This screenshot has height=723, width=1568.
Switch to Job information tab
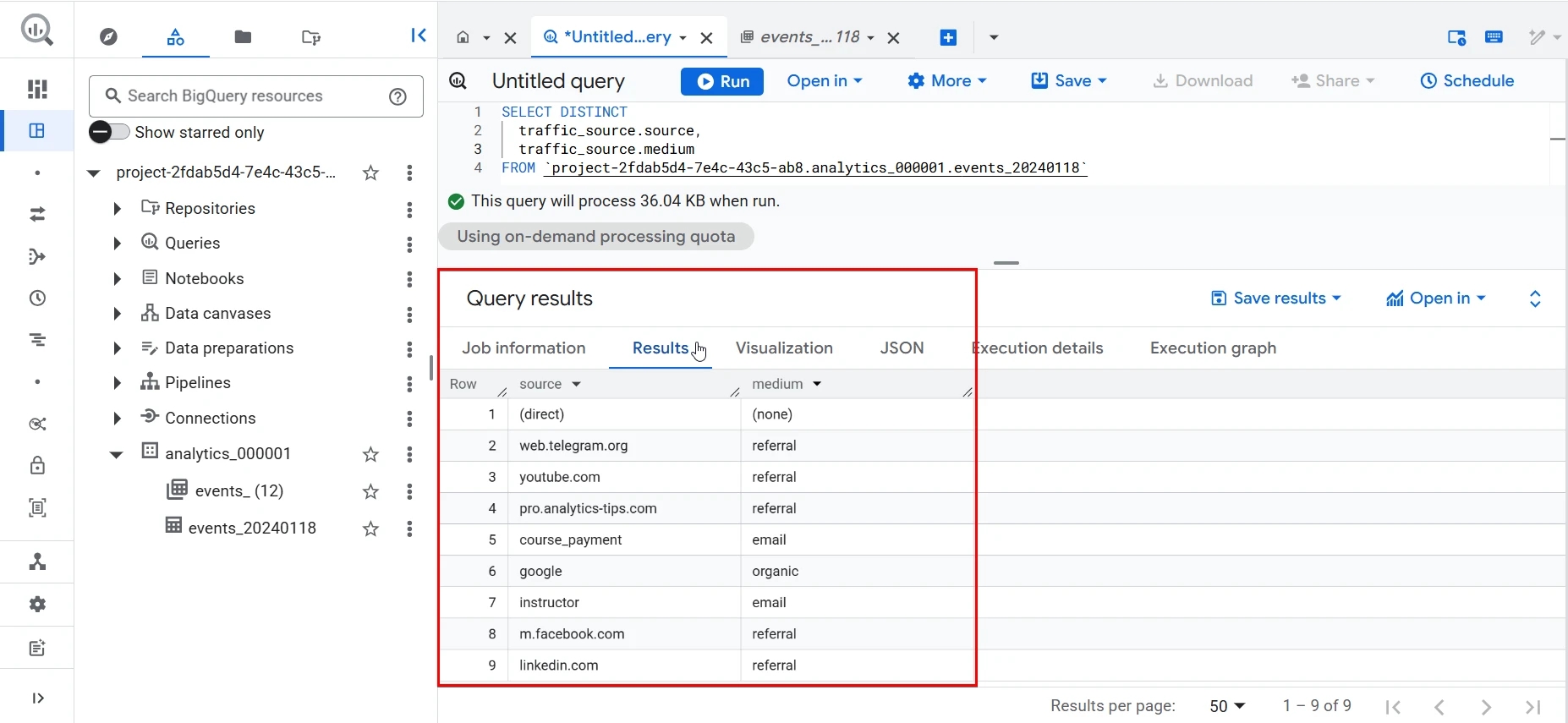pos(524,348)
